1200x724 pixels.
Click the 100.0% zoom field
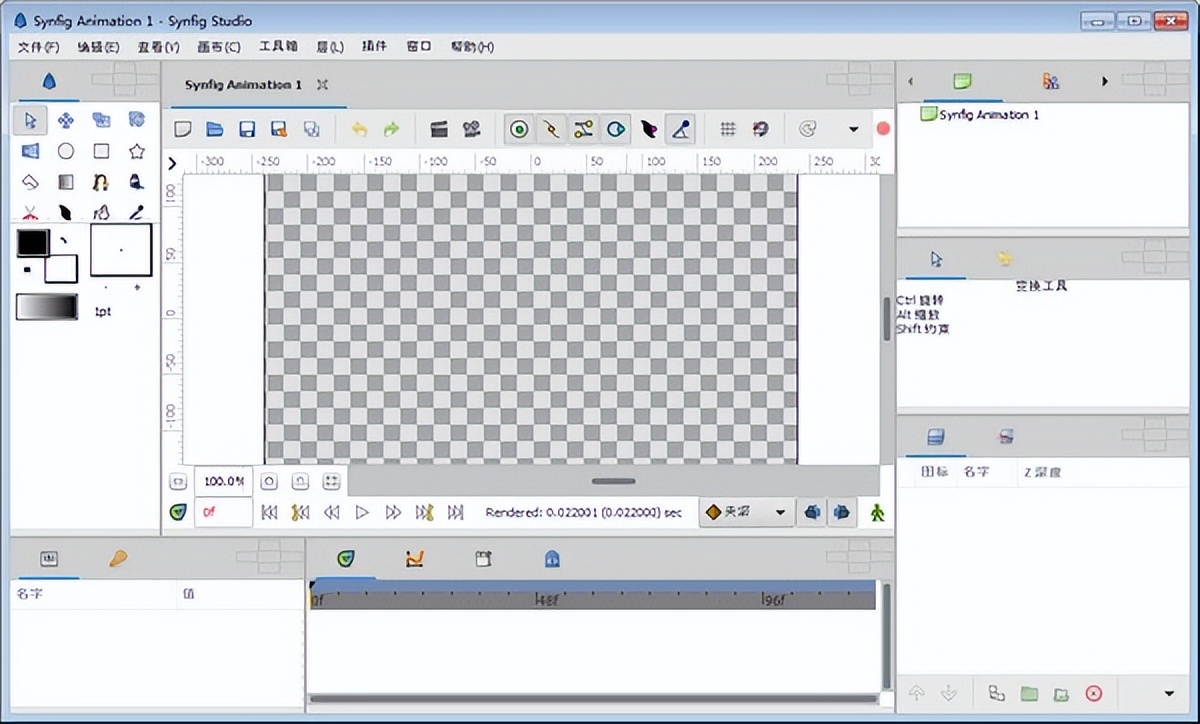[x=223, y=481]
